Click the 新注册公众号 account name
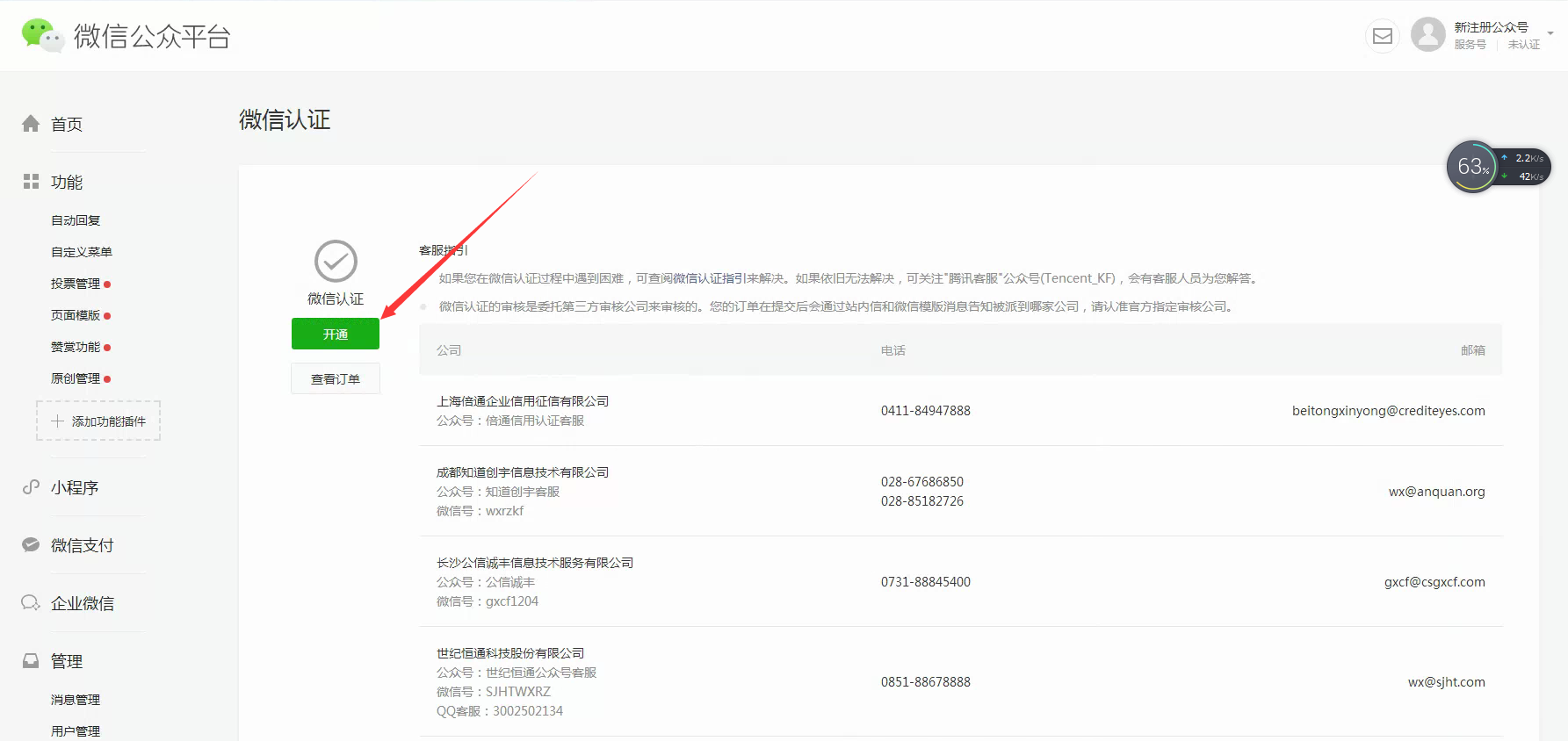This screenshot has height=741, width=1568. tap(1491, 27)
